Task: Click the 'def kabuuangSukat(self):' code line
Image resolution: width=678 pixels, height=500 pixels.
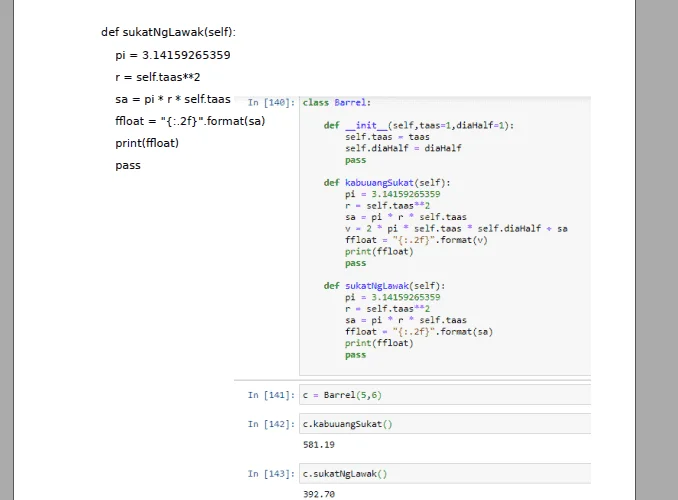Action: point(387,183)
